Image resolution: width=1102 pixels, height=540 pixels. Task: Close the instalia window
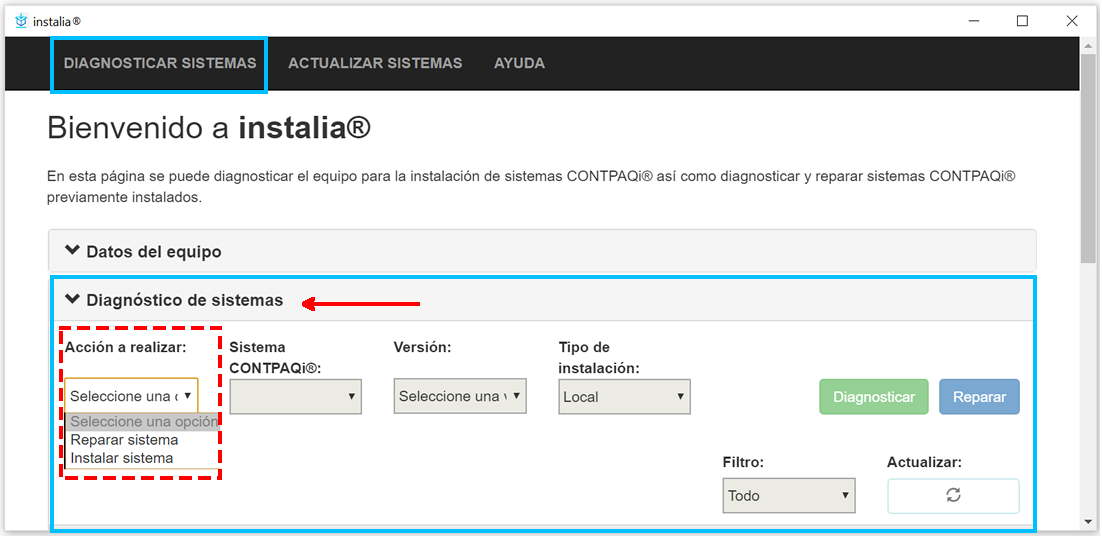point(1072,21)
